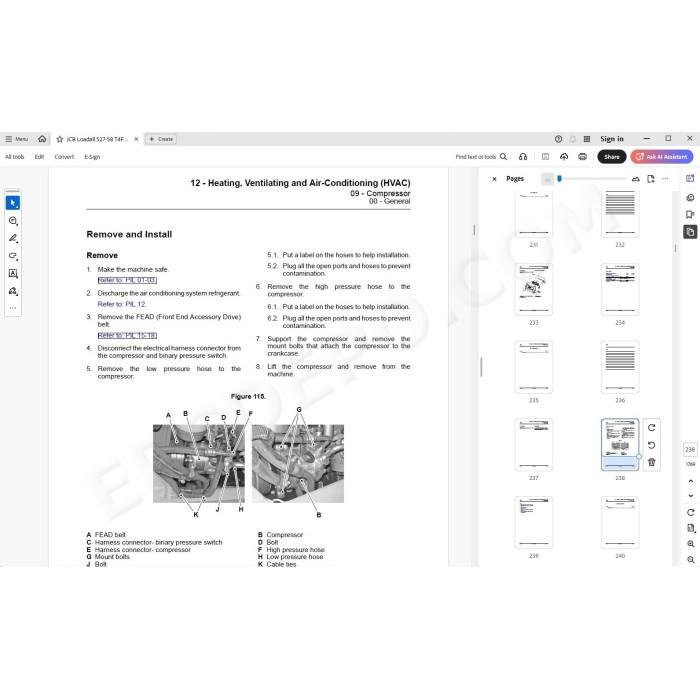This screenshot has height=700, width=700.
Task: Click the search magnifier icon
Action: pos(504,157)
